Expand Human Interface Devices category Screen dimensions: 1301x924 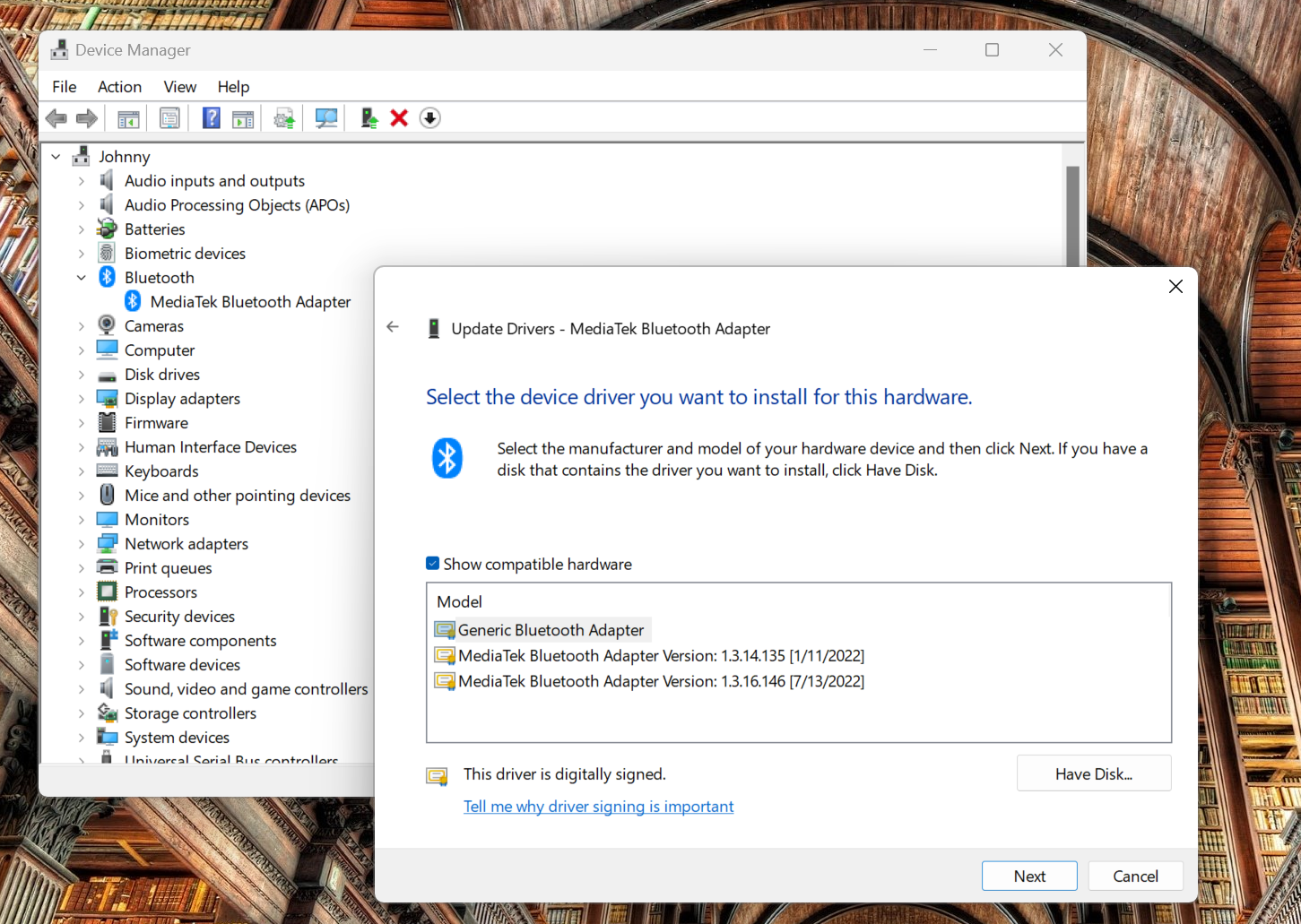(82, 446)
